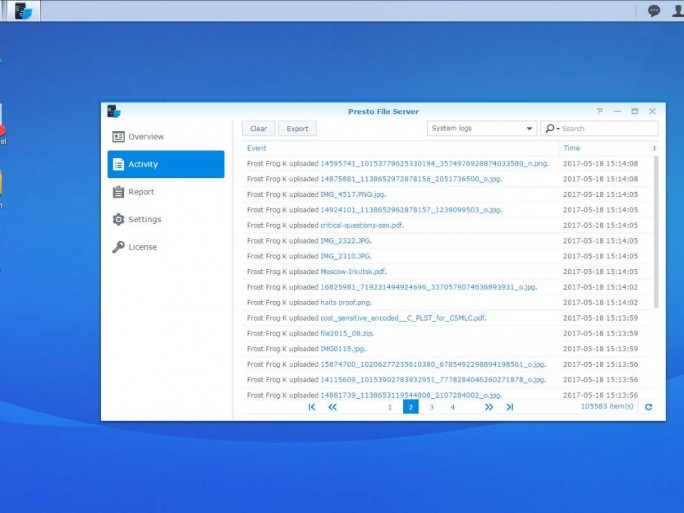
Task: Open file link file2015_08.zip
Action: (347, 333)
